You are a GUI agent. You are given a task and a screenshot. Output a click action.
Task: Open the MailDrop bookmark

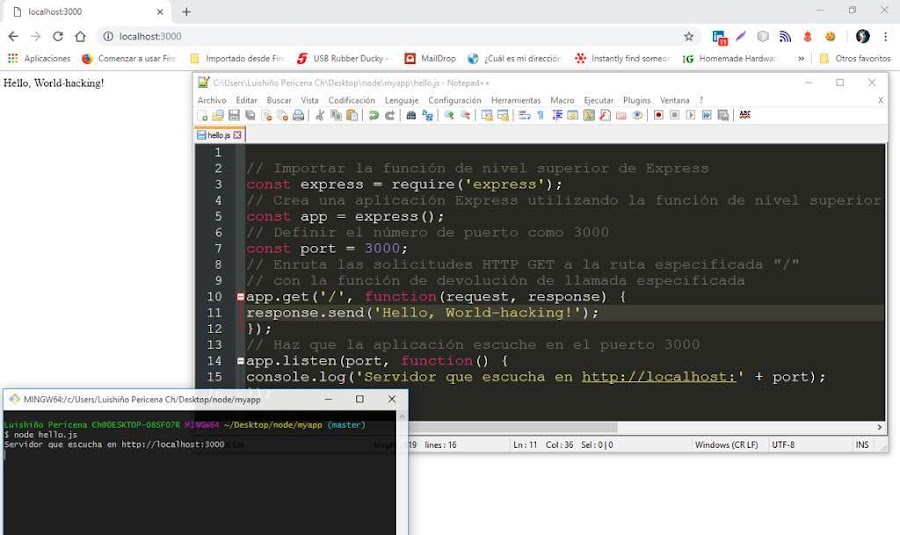point(430,59)
